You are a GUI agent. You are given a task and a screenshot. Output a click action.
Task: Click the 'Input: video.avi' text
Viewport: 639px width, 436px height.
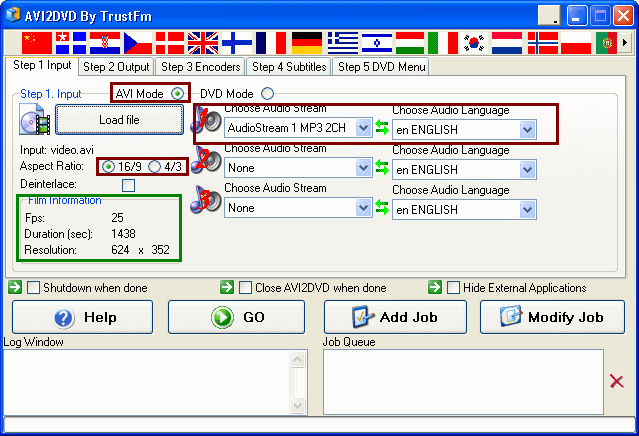point(57,150)
